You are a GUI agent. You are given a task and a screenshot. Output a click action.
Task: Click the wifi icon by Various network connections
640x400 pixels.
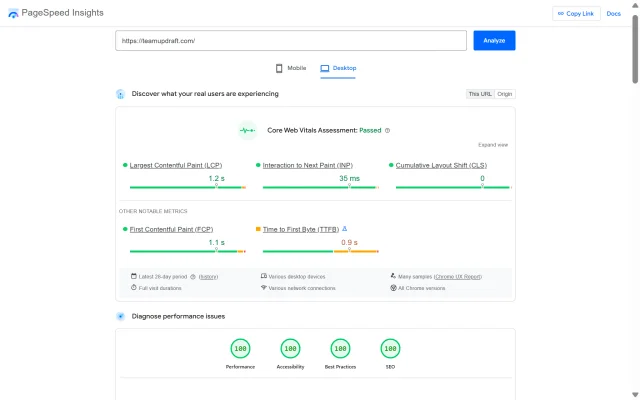[x=264, y=288]
